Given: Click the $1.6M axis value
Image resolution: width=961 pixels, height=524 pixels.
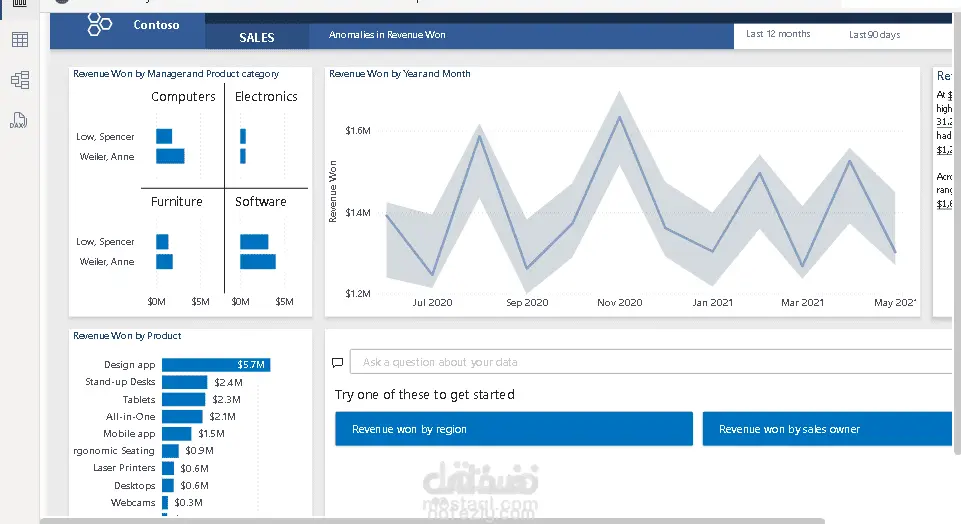Looking at the screenshot, I should click(x=358, y=131).
